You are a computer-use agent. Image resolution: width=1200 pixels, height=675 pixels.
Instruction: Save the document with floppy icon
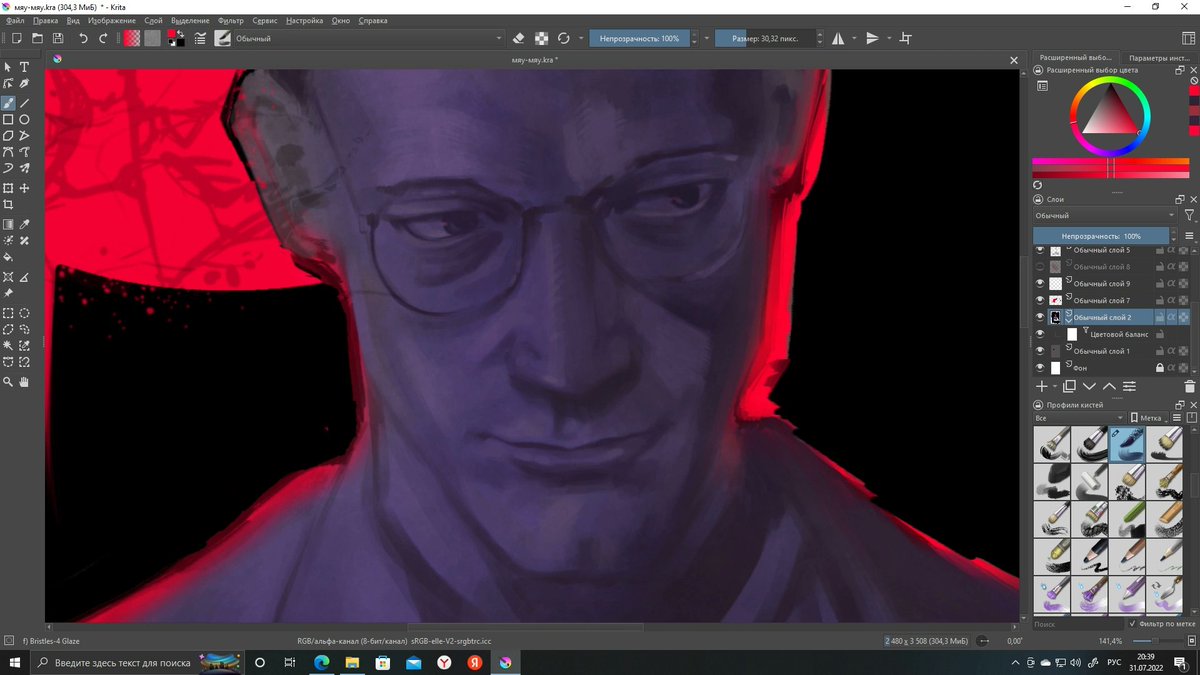[58, 38]
